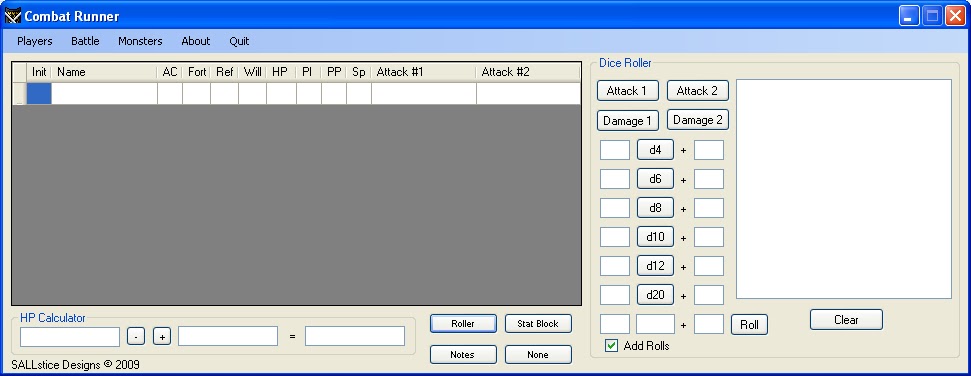Roll a d4 die
Screen dimensions: 971x376
[655, 150]
